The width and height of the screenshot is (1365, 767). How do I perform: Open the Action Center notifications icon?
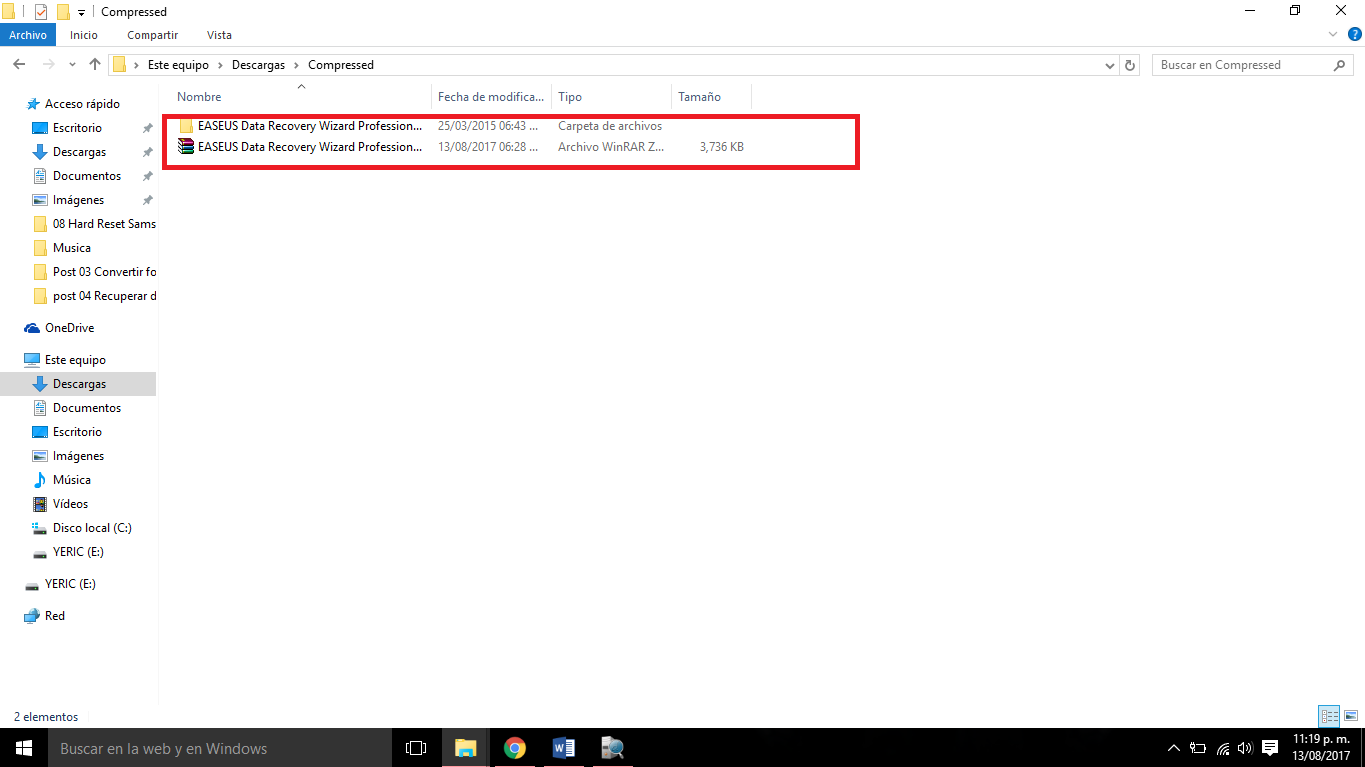coord(1270,748)
